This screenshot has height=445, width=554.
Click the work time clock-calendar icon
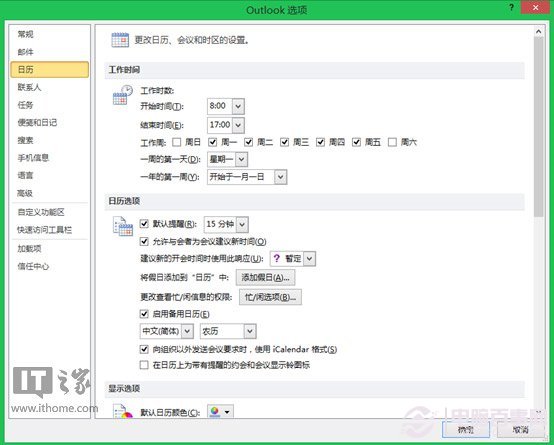pos(122,95)
